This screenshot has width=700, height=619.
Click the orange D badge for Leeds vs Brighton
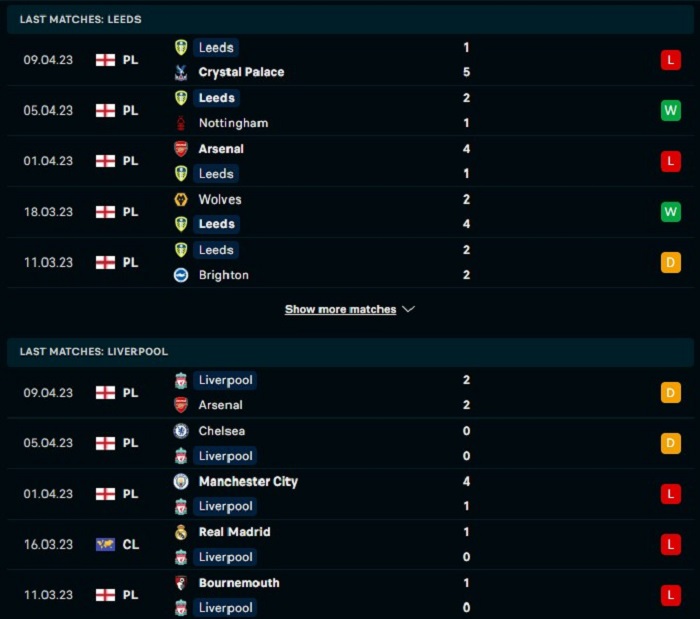tap(671, 262)
